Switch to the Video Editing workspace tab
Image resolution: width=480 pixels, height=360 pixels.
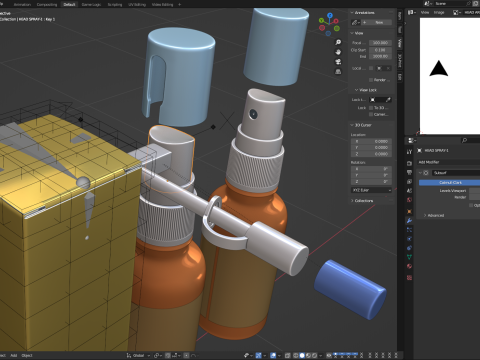tap(162, 5)
